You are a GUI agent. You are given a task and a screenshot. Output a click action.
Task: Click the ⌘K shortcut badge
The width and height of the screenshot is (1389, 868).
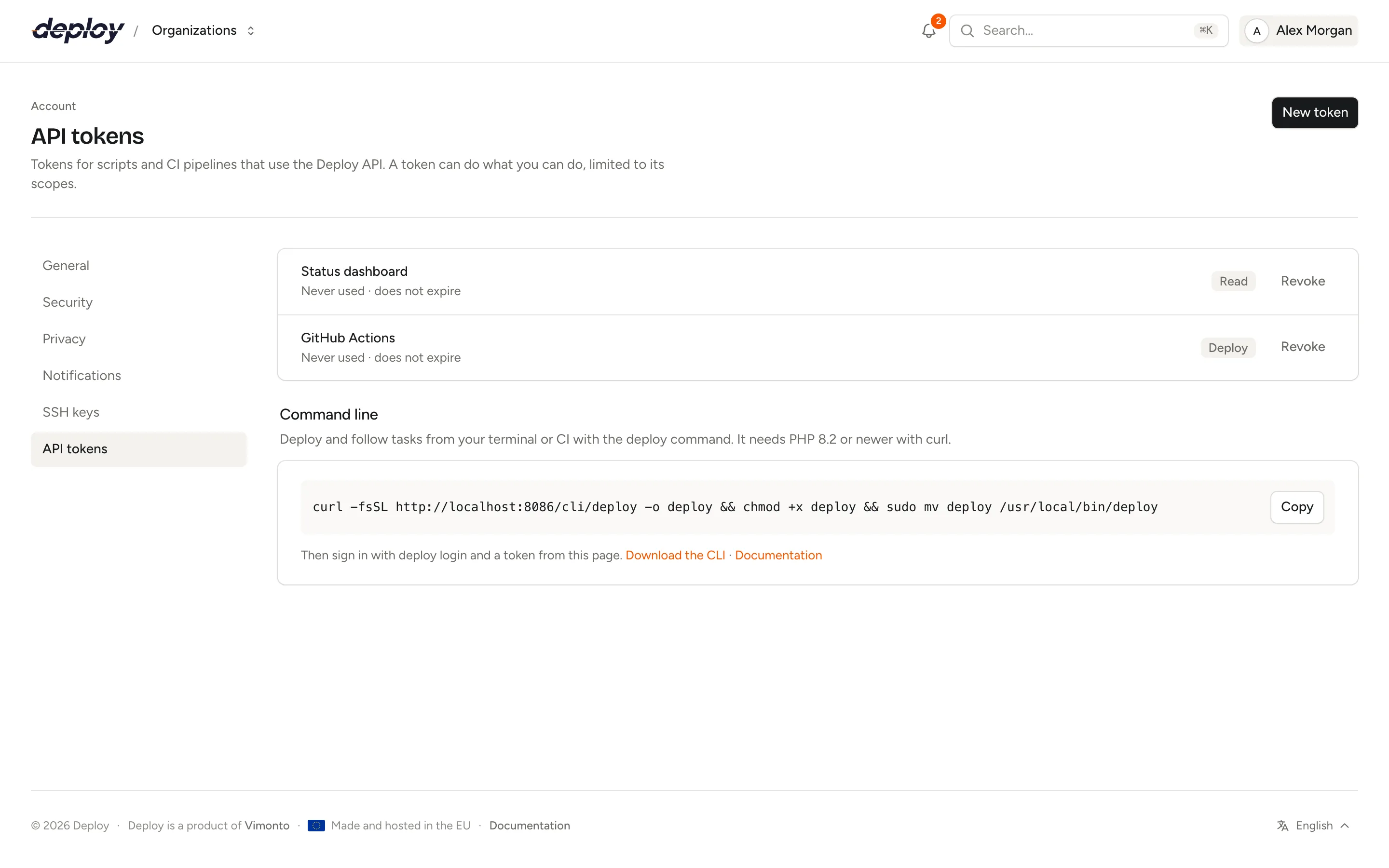click(x=1205, y=30)
